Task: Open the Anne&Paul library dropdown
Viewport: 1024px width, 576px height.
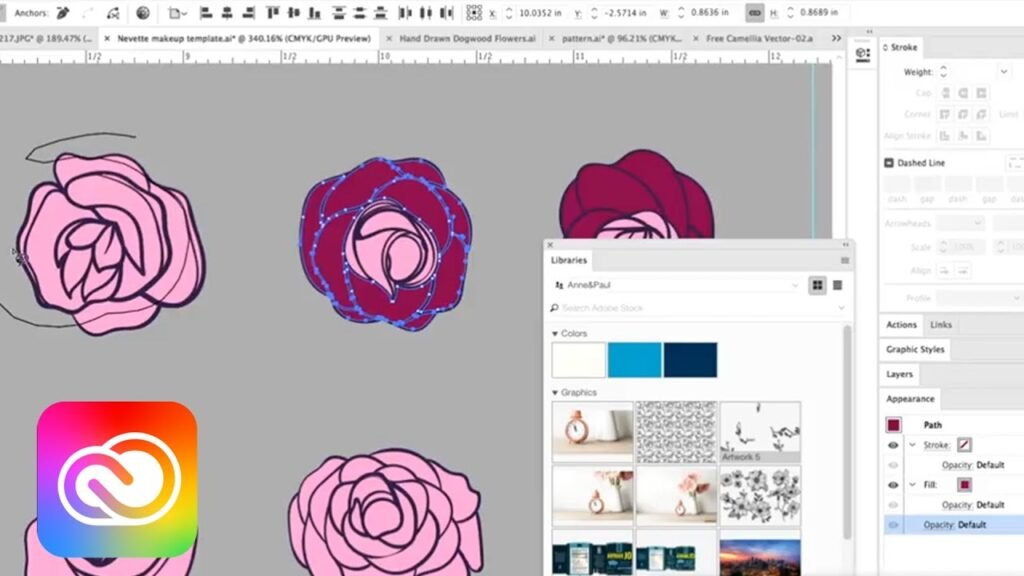Action: (675, 285)
